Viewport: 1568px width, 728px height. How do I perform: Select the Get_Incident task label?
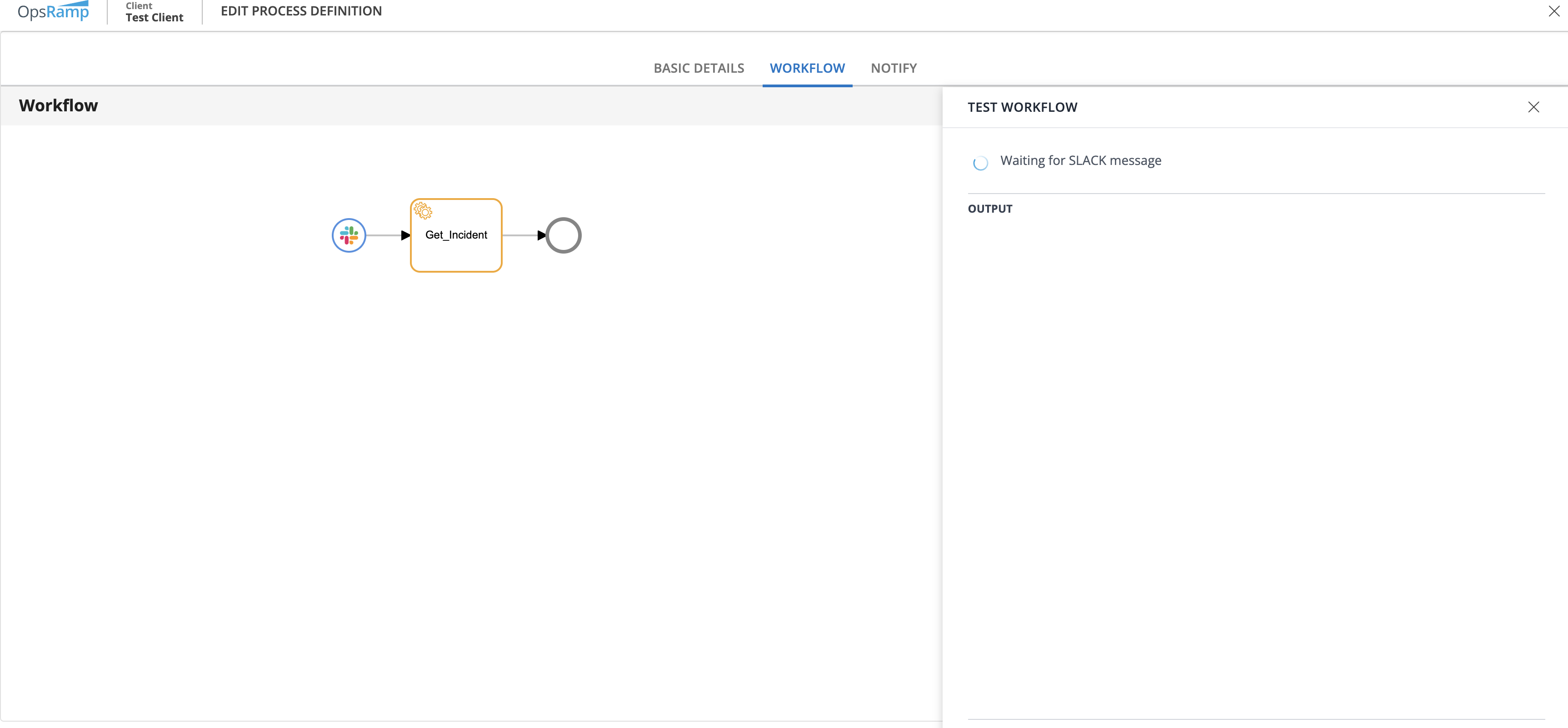(456, 235)
